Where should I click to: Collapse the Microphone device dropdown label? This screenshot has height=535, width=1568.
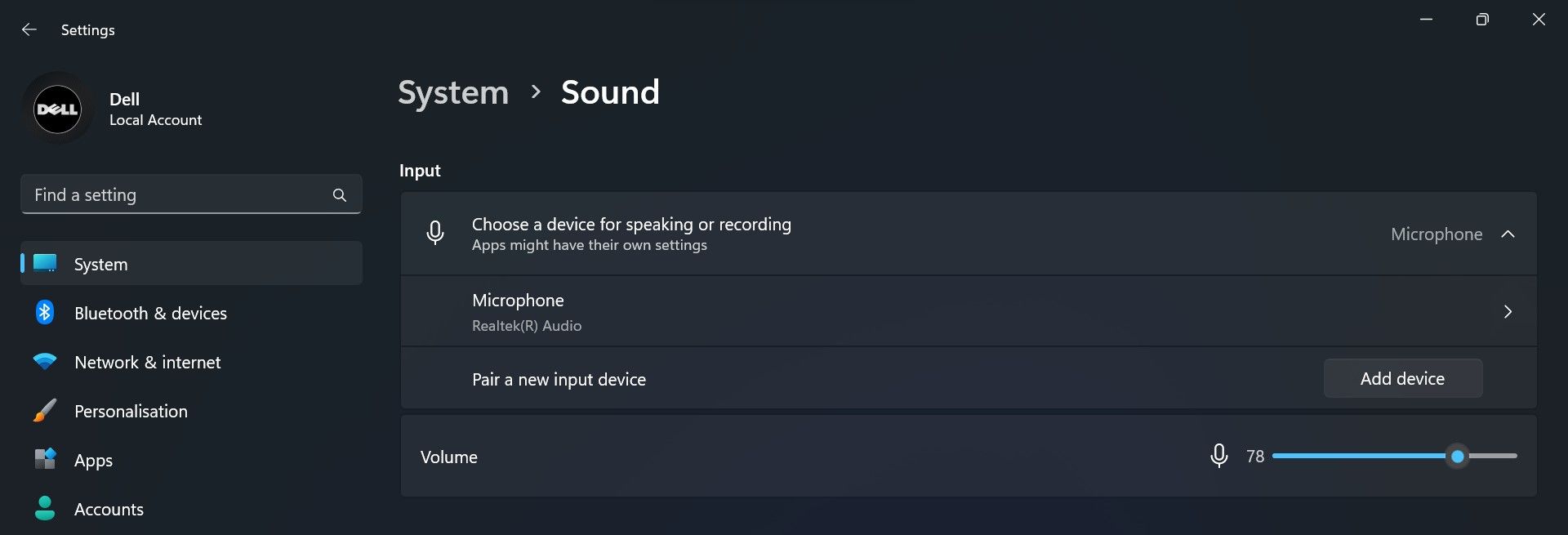point(1436,234)
